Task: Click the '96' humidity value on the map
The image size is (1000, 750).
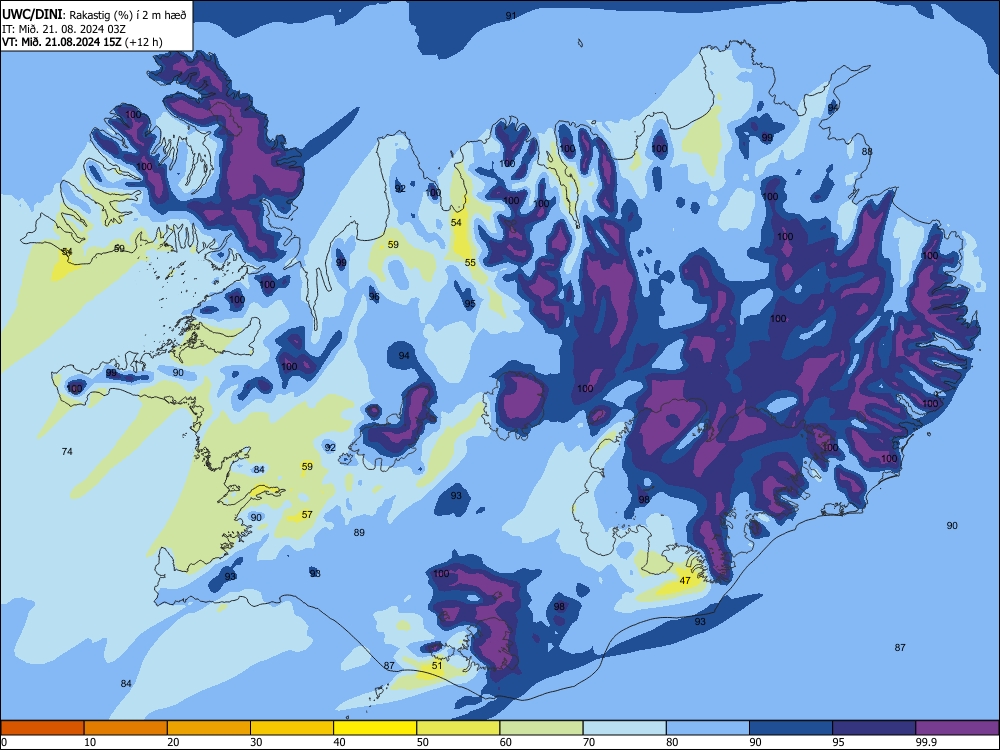Action: (x=374, y=297)
